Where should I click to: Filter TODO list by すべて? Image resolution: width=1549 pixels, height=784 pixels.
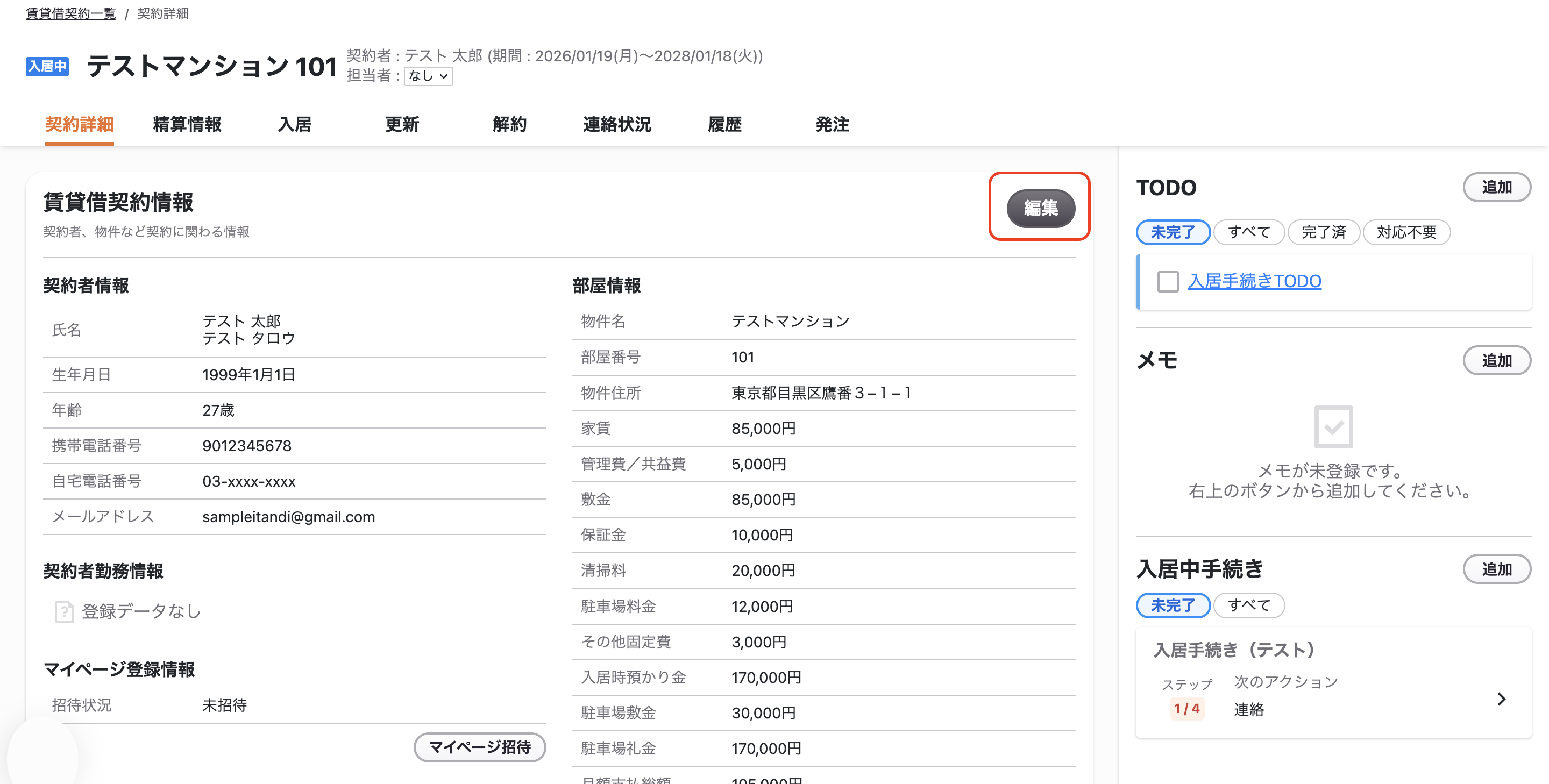pos(1249,232)
